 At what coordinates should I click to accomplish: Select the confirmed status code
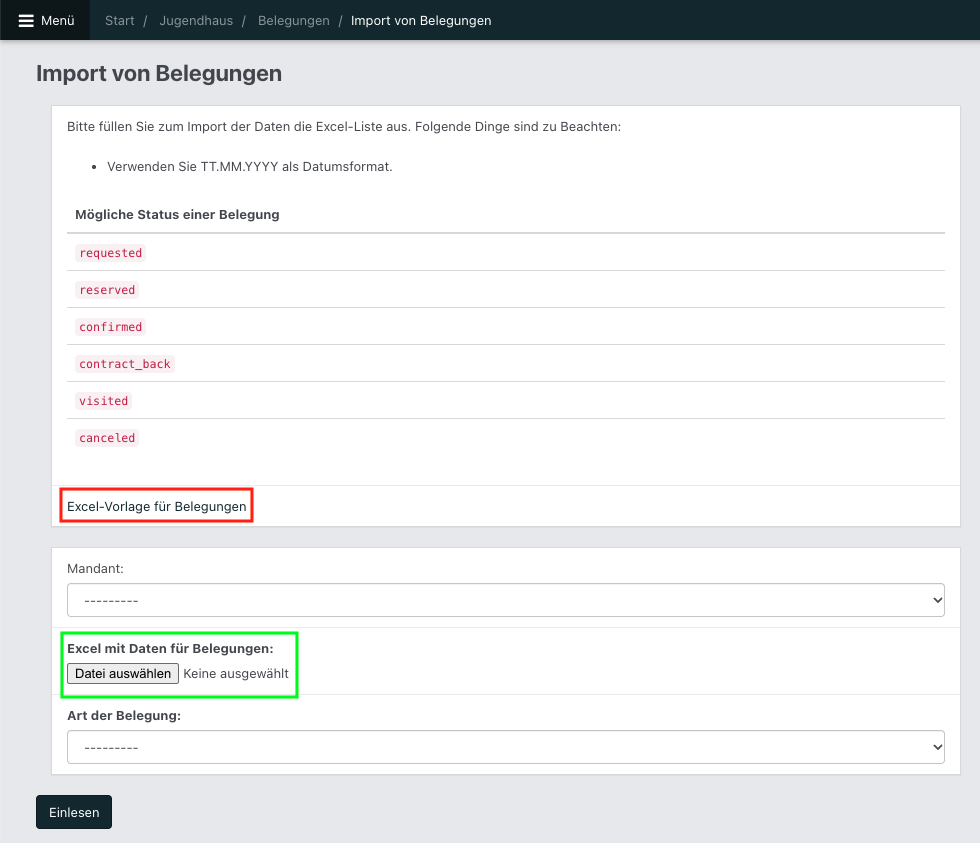pos(111,327)
